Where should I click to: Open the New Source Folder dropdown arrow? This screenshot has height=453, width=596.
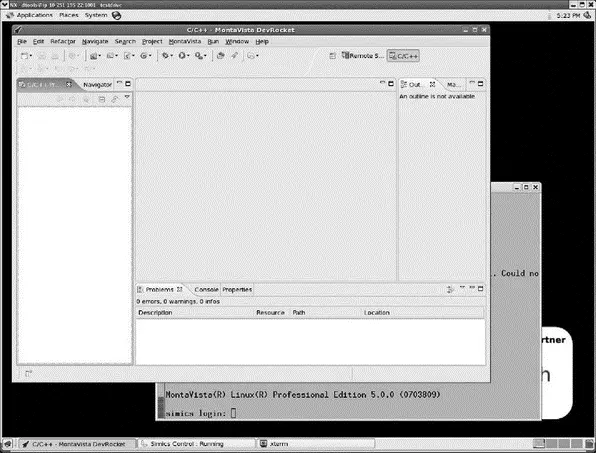click(x=116, y=56)
